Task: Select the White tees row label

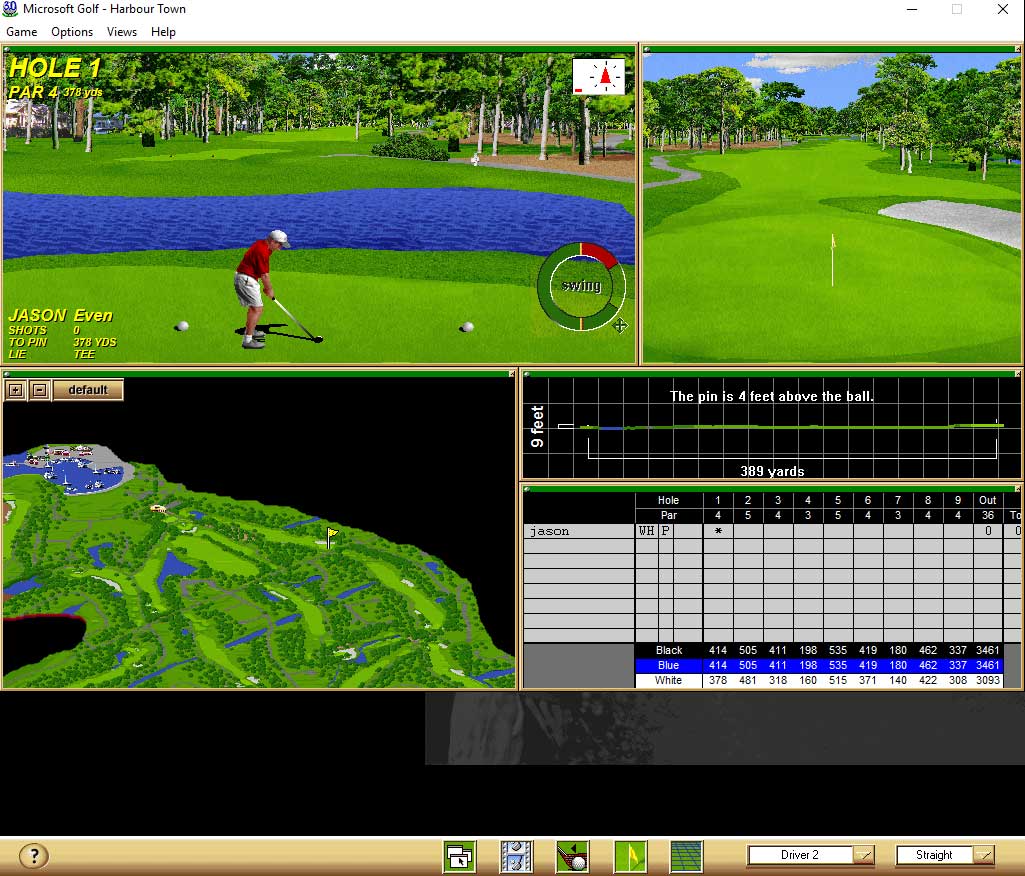Action: [669, 681]
